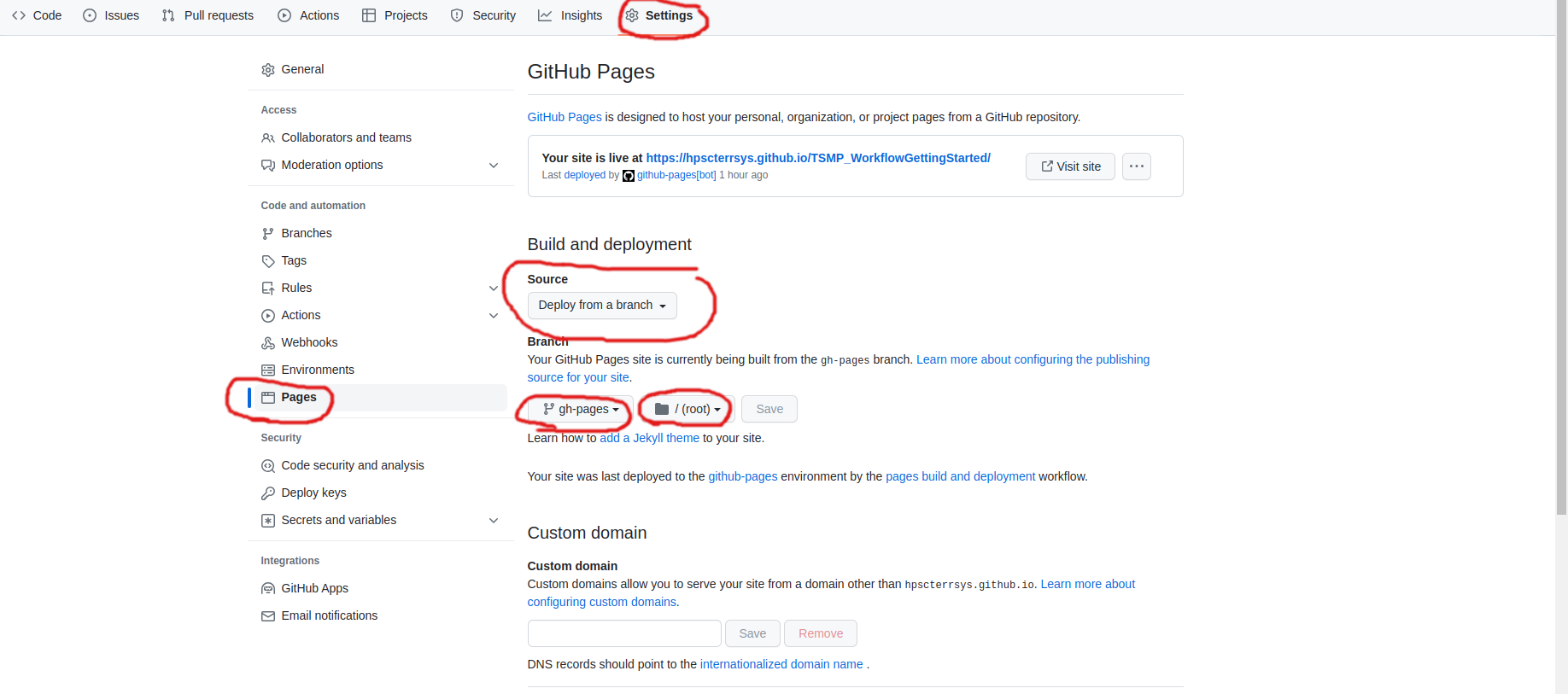Click the Visit site button

[1070, 166]
